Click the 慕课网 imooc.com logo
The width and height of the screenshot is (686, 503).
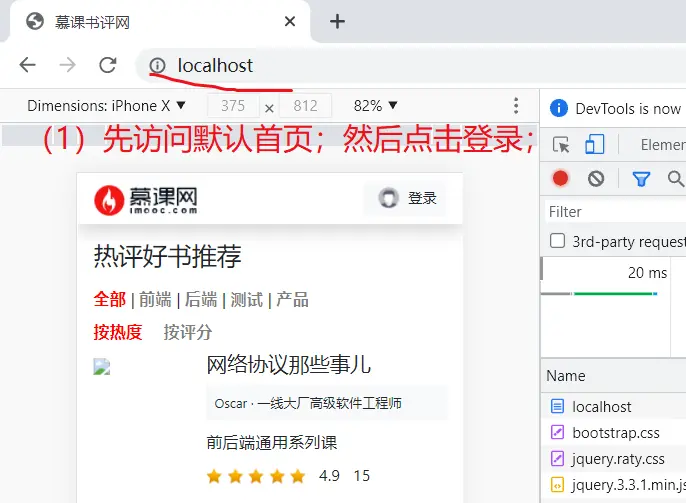146,200
